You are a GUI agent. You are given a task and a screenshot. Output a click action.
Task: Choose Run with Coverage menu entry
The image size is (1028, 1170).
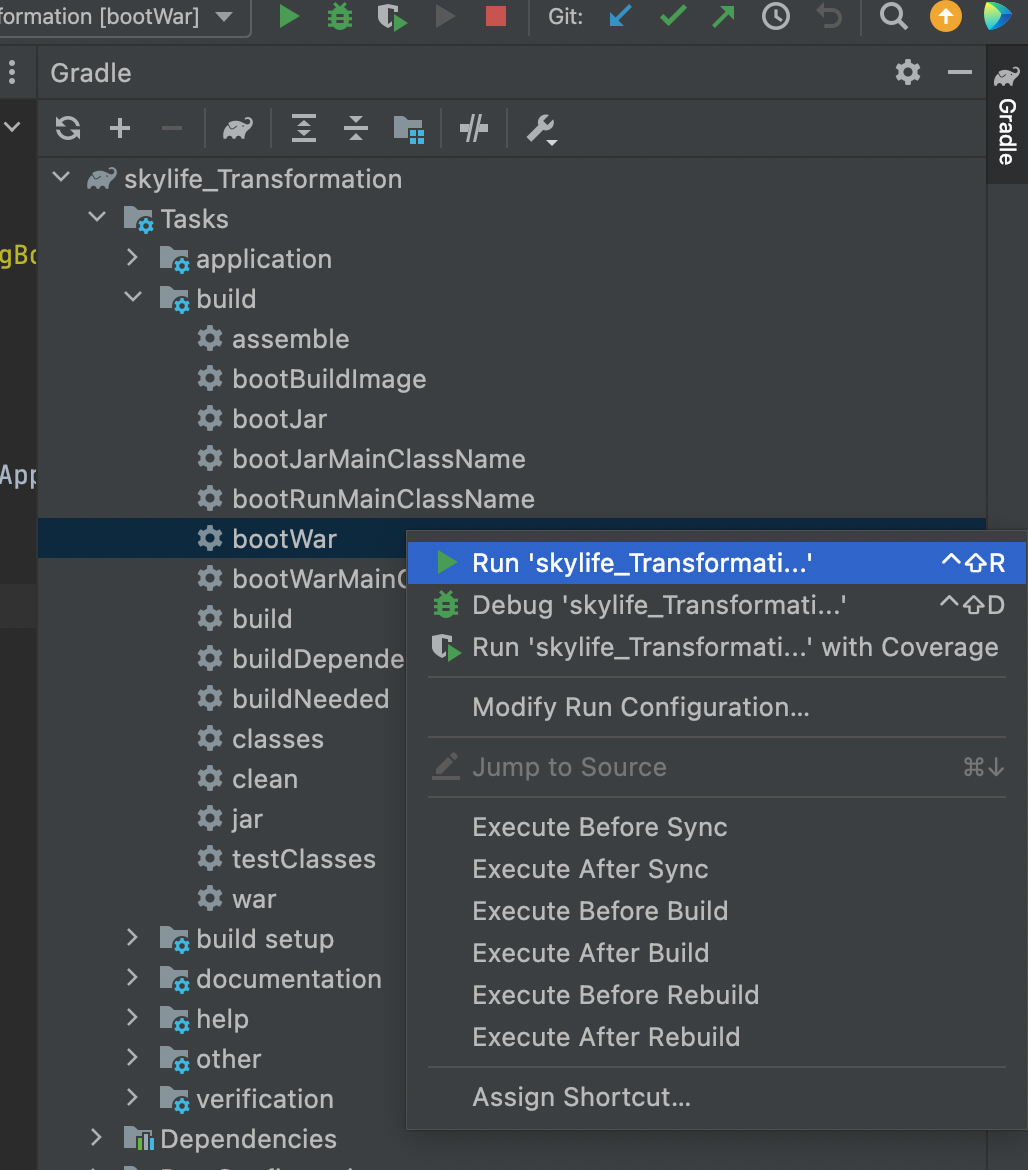(x=716, y=647)
